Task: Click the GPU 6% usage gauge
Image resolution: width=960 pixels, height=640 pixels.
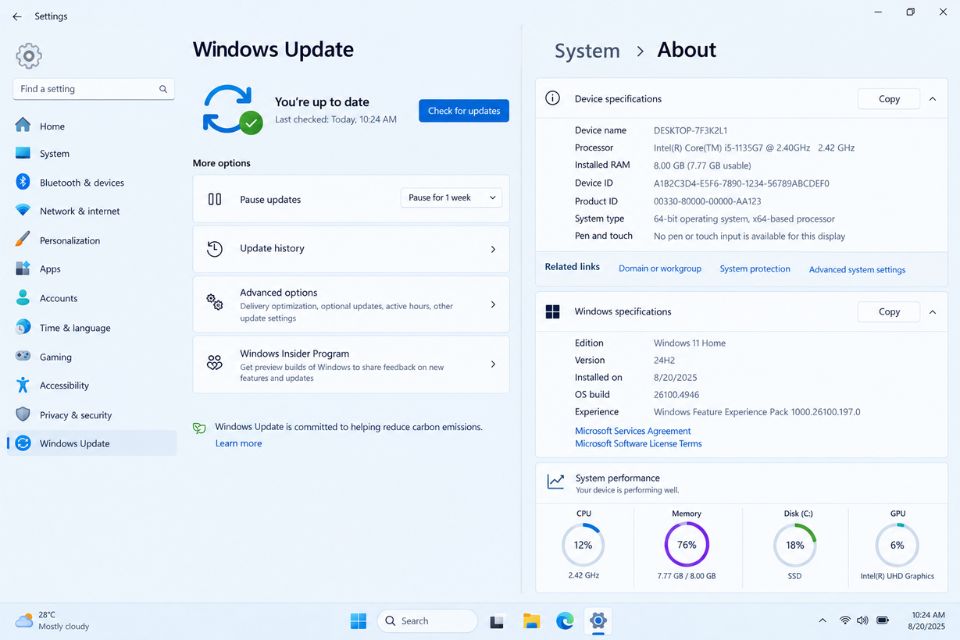Action: tap(897, 544)
